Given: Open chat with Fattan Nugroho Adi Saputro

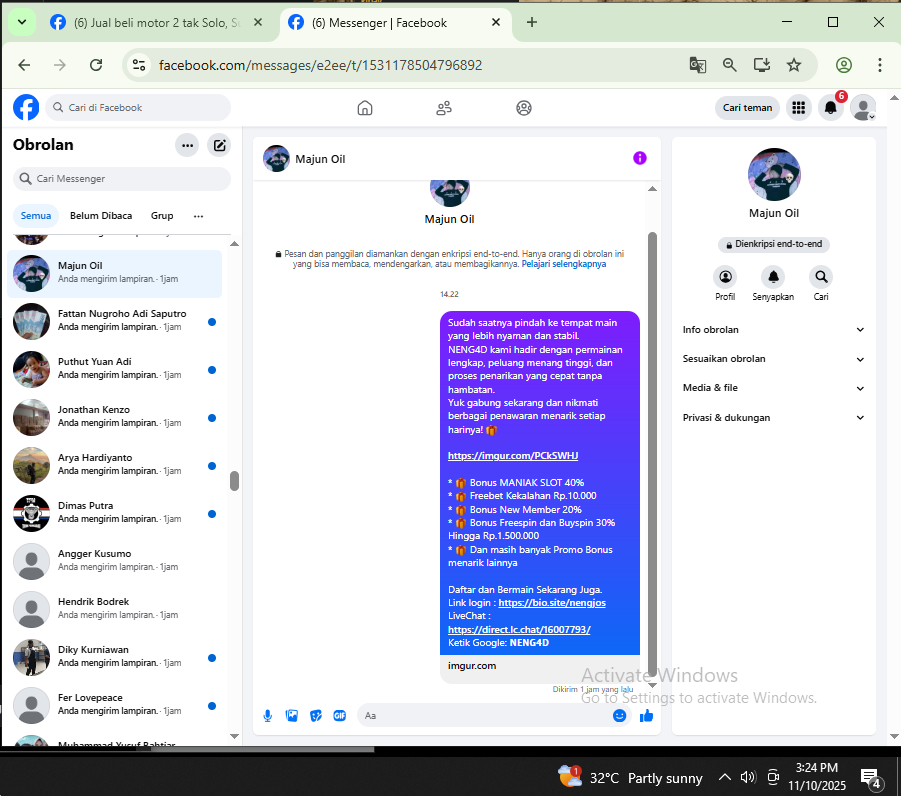Looking at the screenshot, I should [115, 321].
